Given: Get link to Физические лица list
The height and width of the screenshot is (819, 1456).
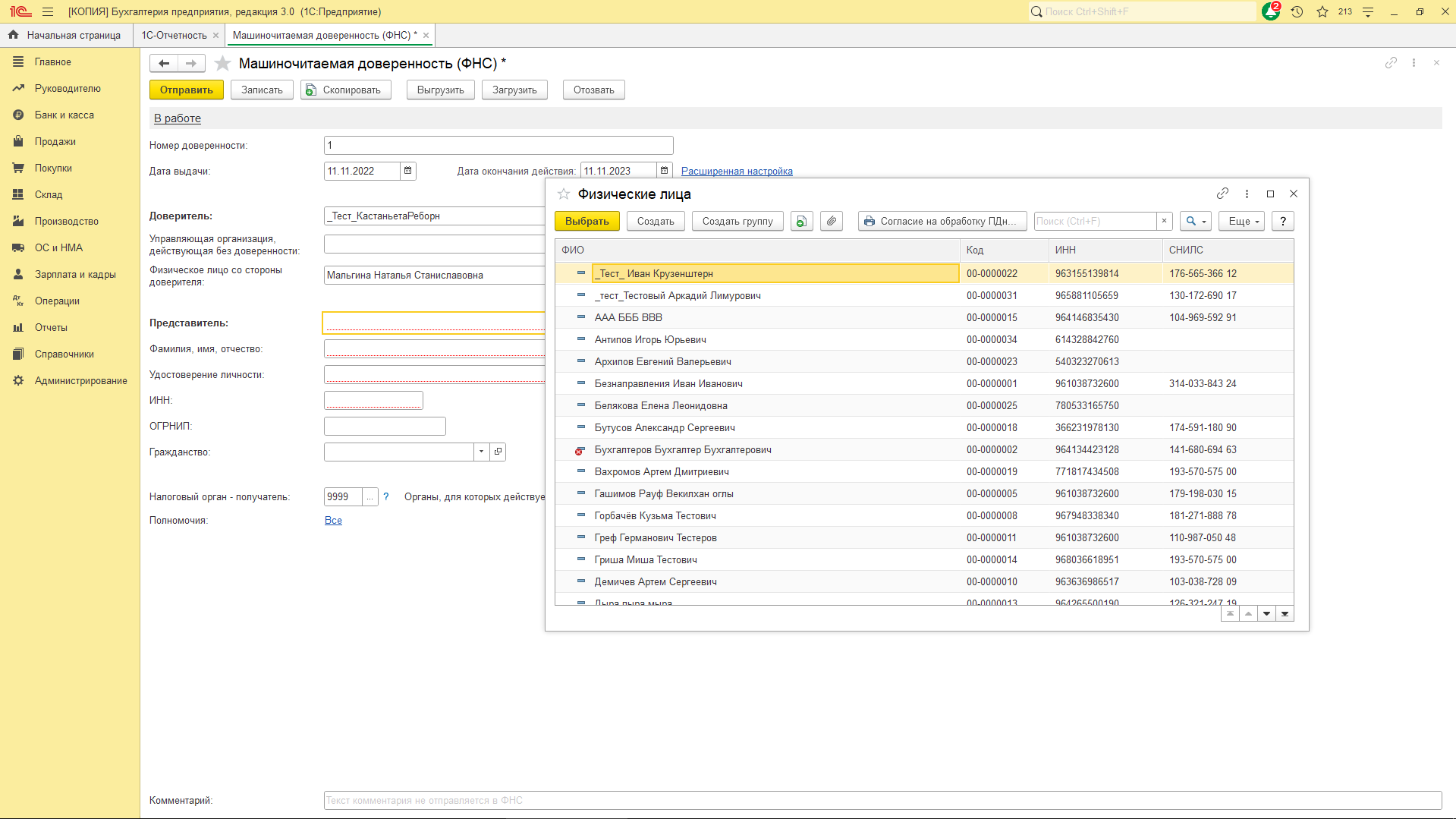Looking at the screenshot, I should pyautogui.click(x=1222, y=194).
